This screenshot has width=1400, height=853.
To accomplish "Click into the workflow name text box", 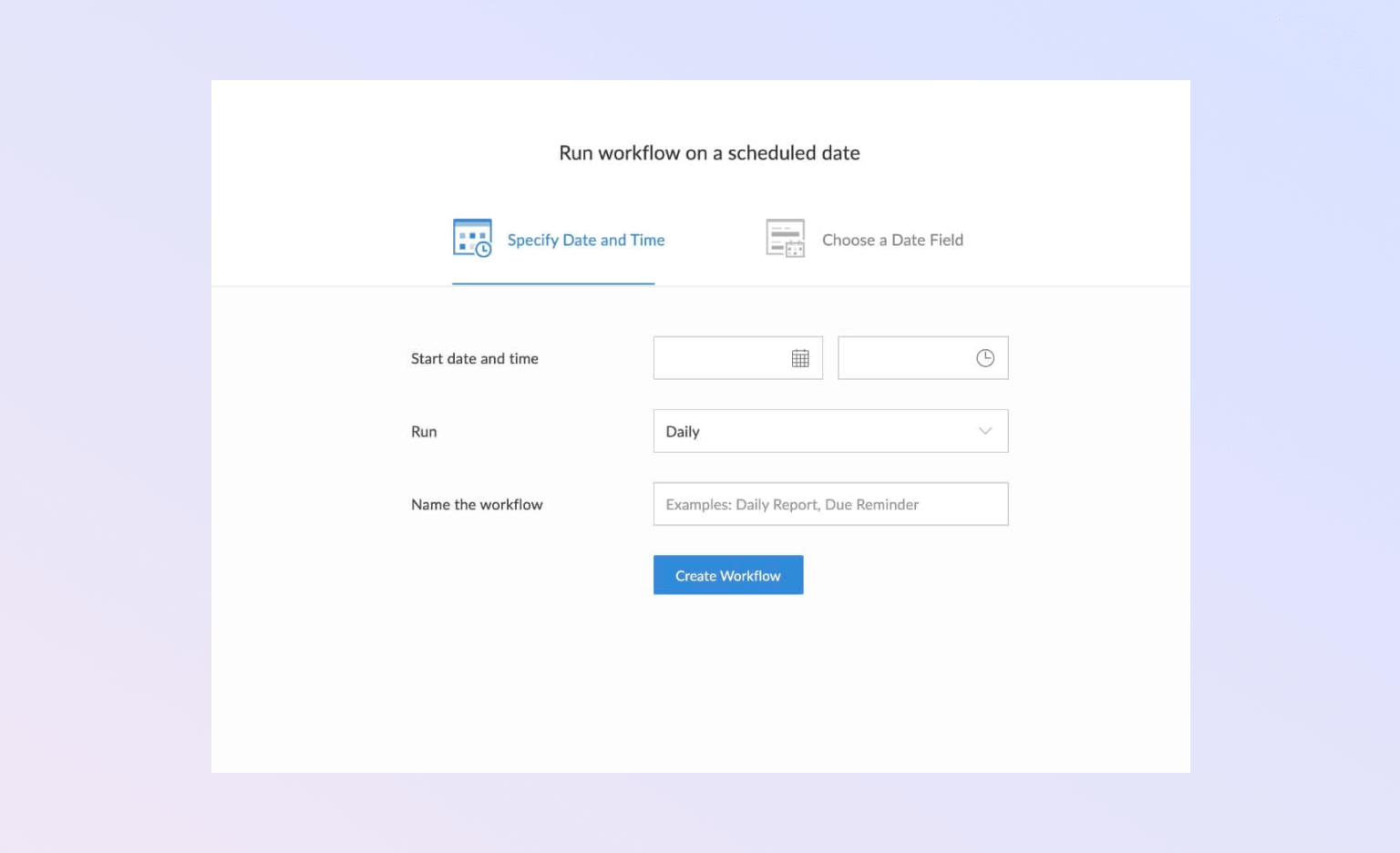I will 830,504.
